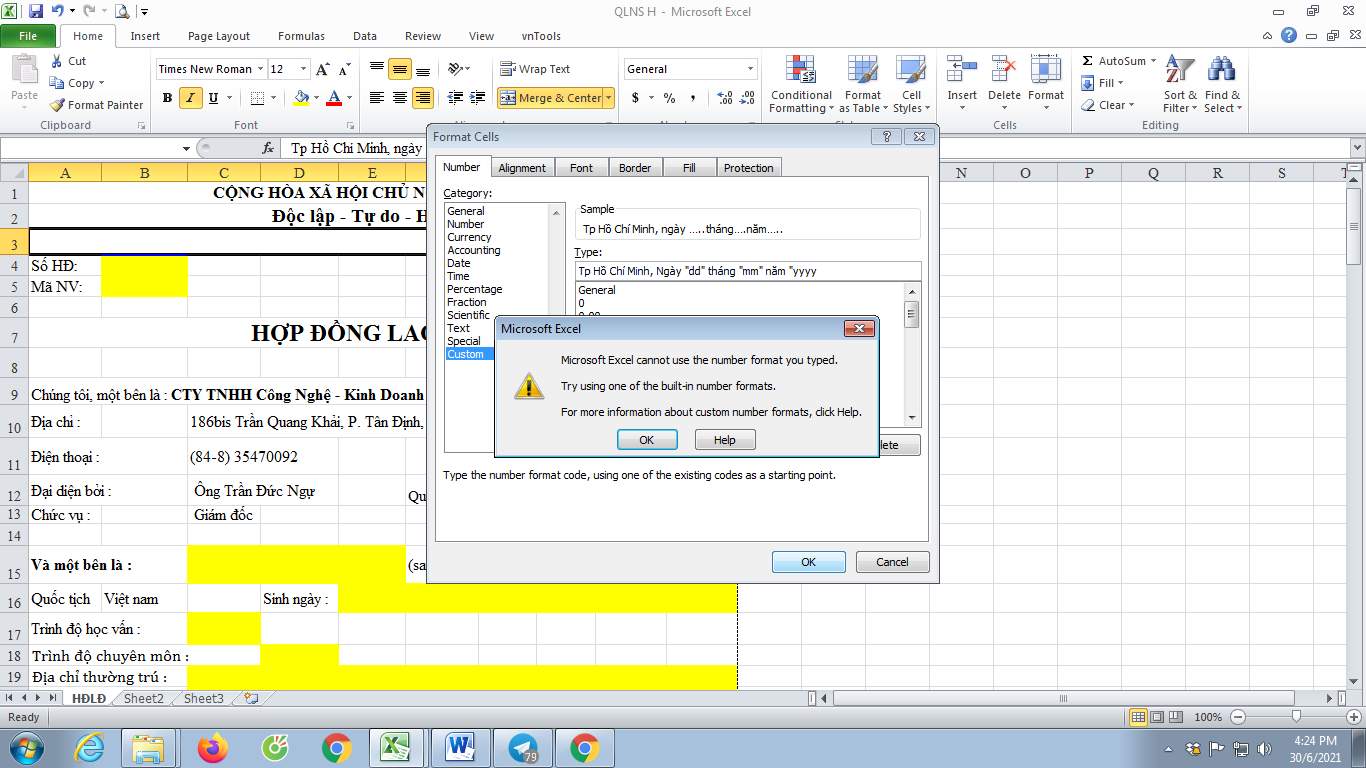Click the Format as Table icon
The image size is (1366, 768).
point(862,71)
